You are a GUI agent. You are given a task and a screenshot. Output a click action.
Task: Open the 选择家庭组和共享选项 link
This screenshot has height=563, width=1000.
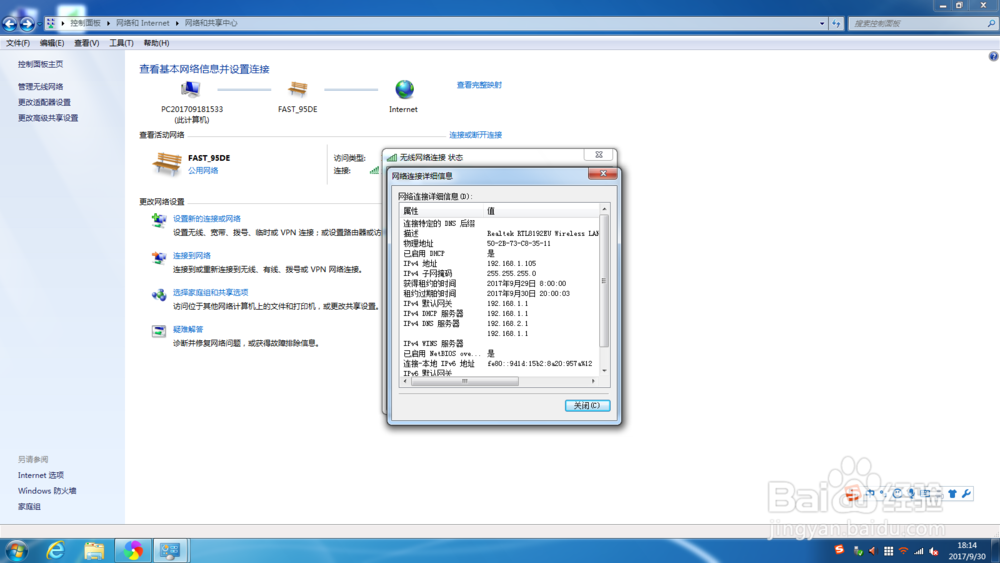210,293
